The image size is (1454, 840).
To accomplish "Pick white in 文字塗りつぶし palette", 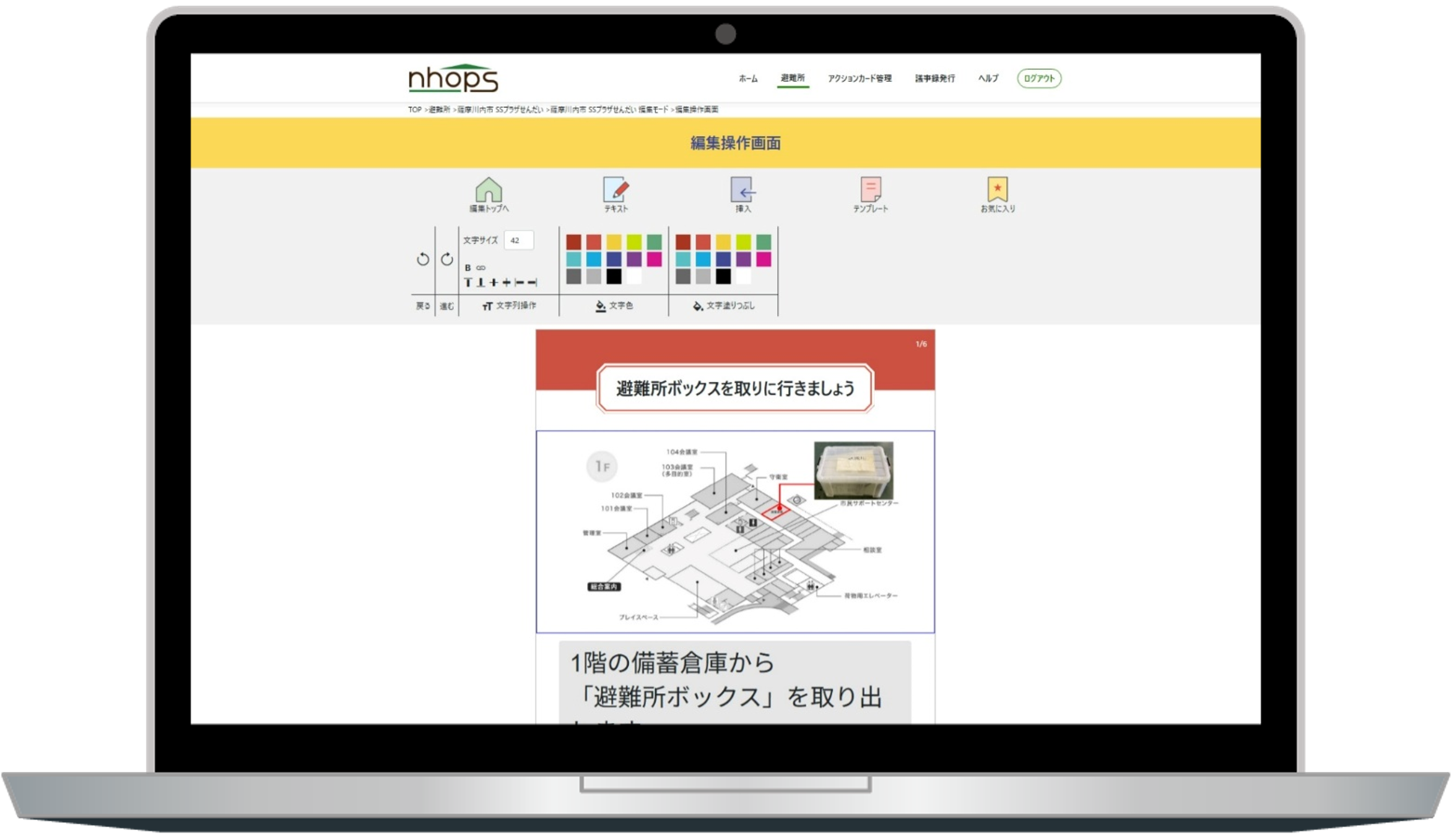I will [x=743, y=277].
